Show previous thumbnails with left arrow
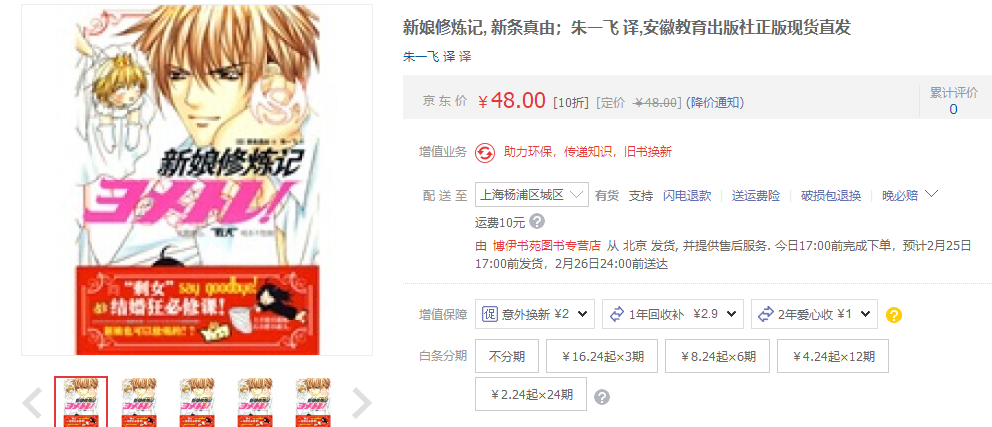The width and height of the screenshot is (992, 427). [x=32, y=403]
